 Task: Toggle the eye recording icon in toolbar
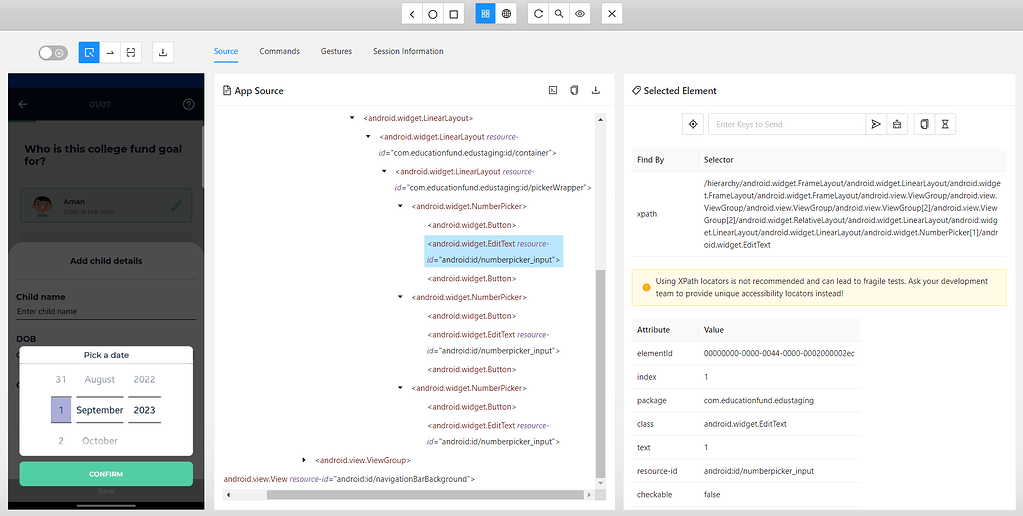click(580, 14)
